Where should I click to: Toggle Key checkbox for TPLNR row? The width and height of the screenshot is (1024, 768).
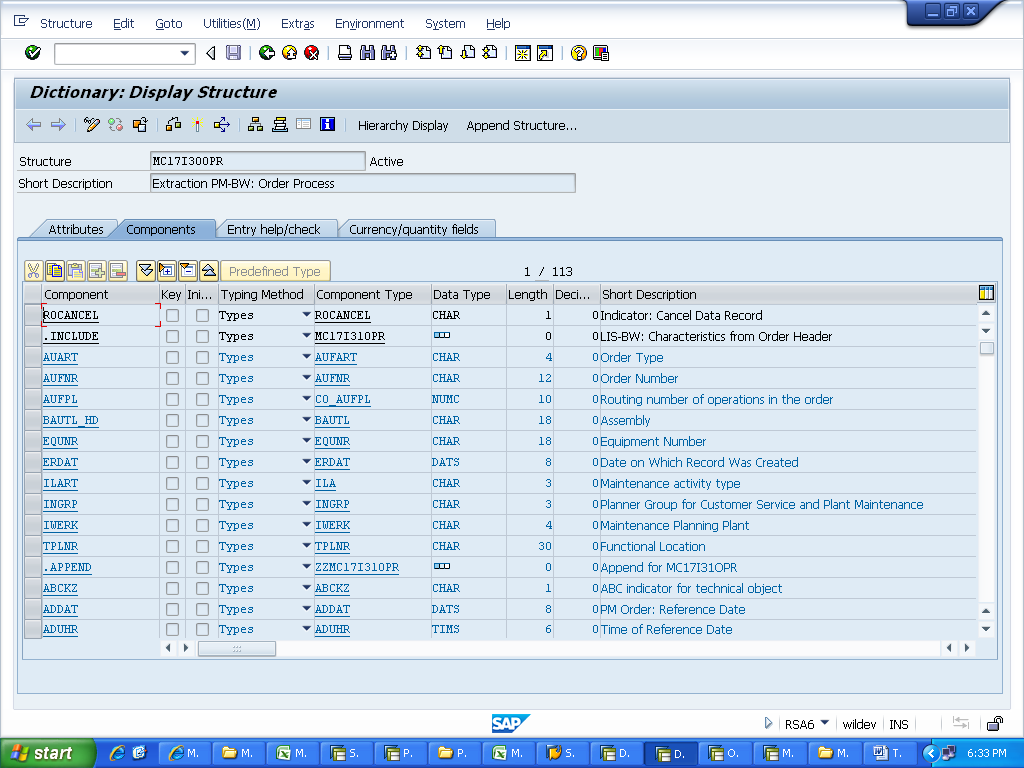click(x=172, y=546)
